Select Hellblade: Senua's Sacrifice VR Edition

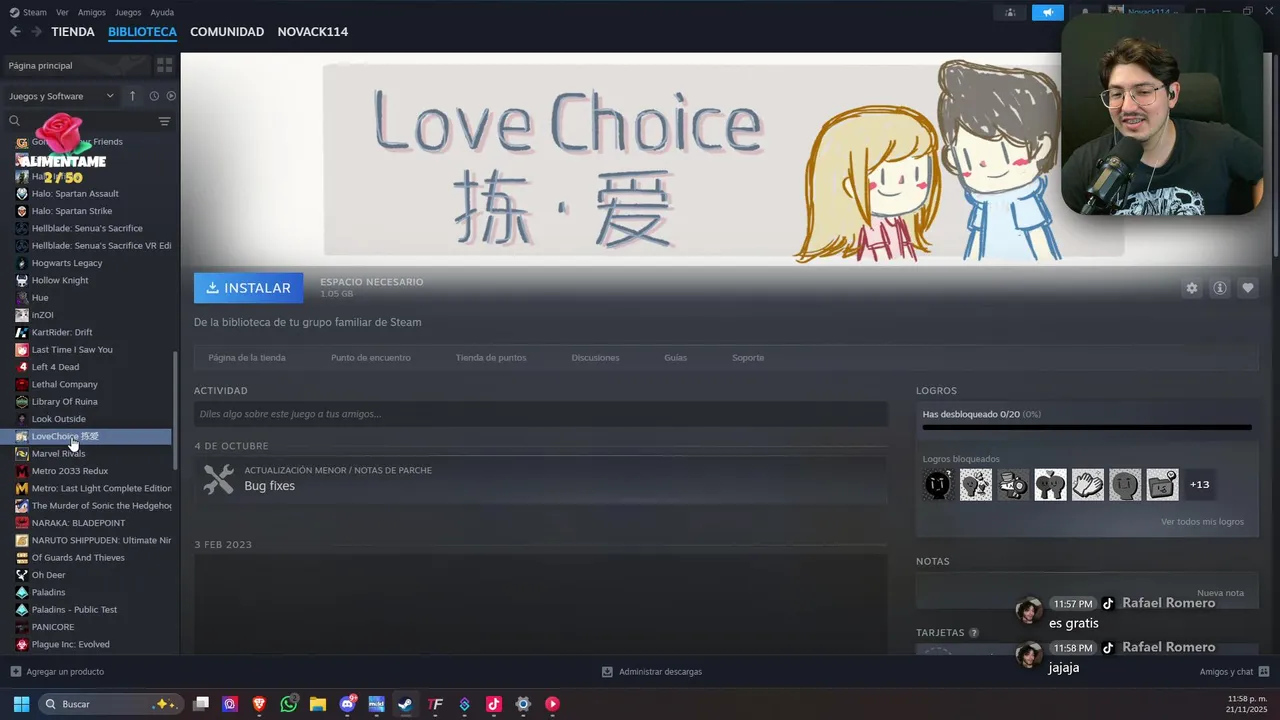(101, 246)
